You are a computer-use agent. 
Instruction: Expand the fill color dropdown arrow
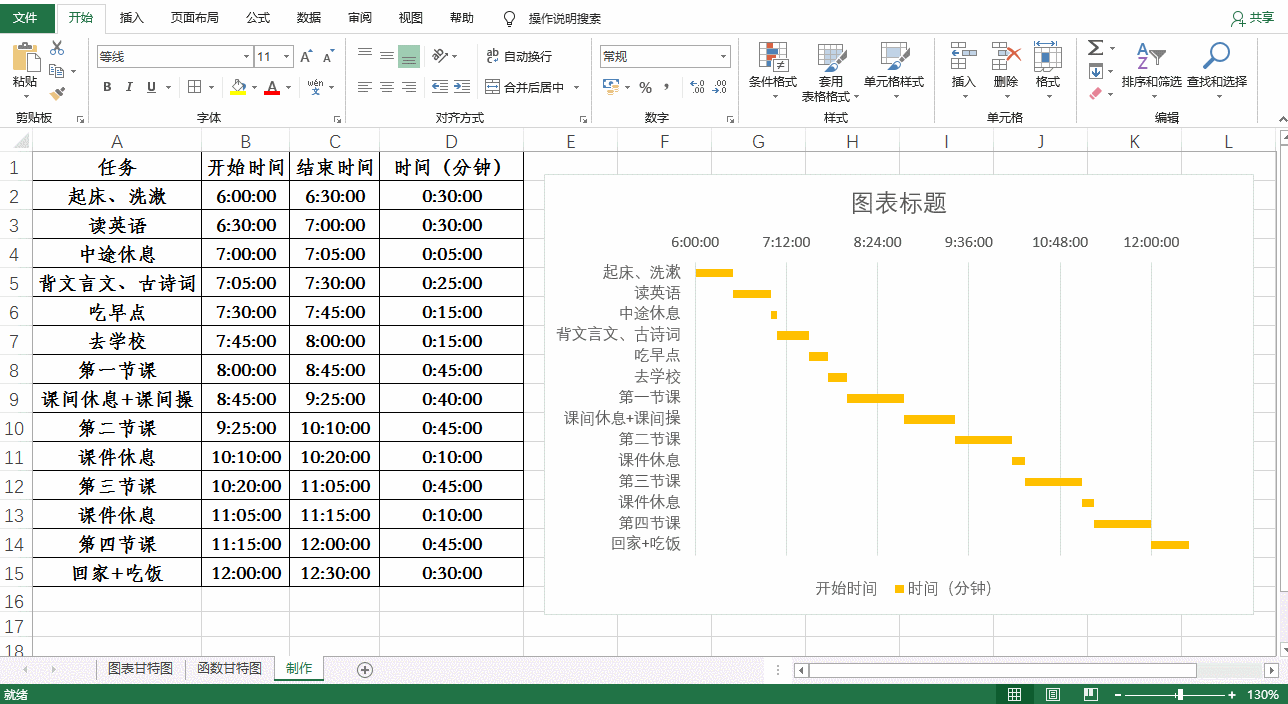(254, 88)
